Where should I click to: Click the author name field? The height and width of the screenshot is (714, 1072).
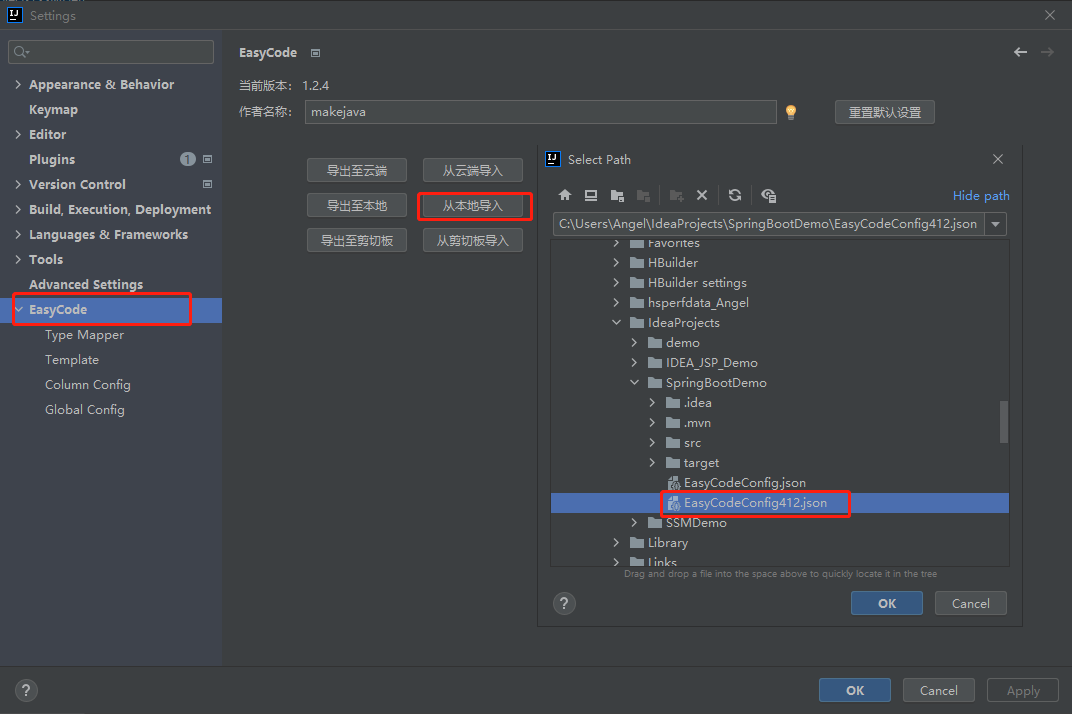click(541, 112)
